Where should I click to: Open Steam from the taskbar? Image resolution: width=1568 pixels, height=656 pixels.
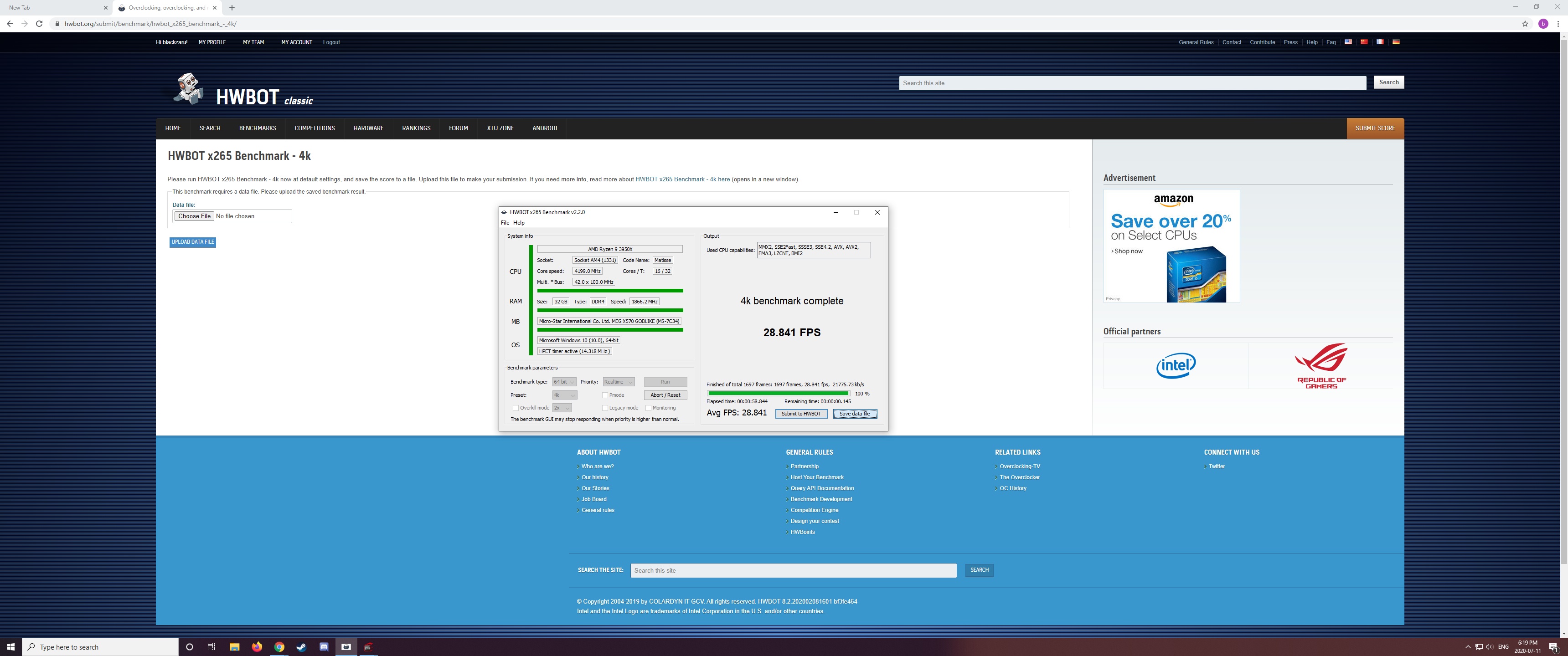(301, 647)
